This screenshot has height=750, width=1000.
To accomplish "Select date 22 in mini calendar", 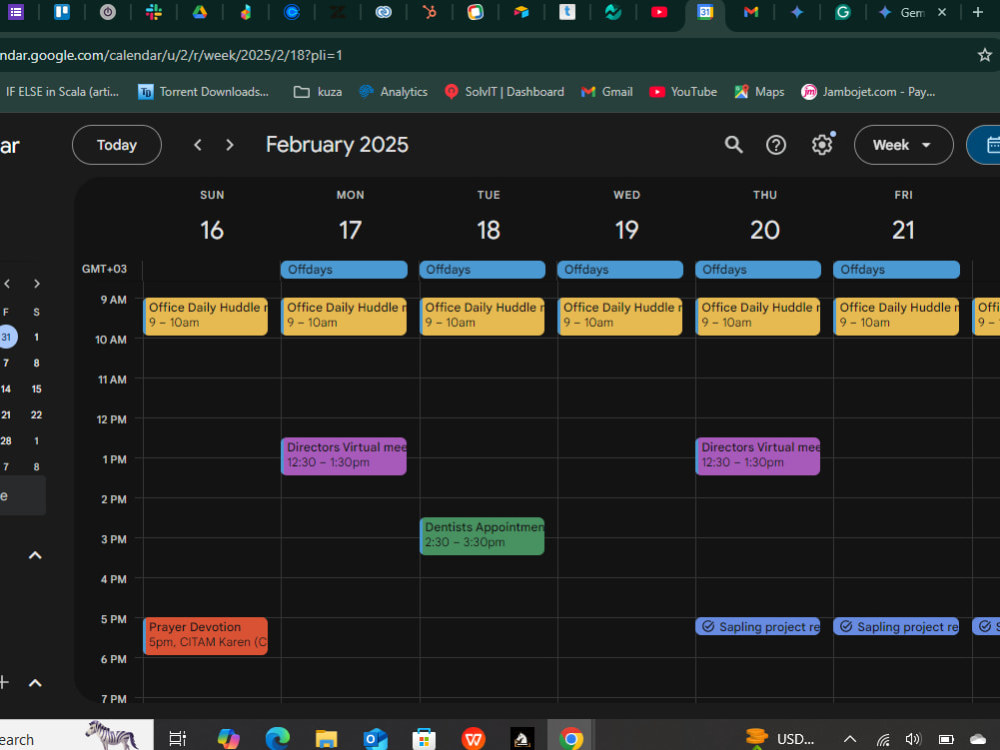I will 36,415.
